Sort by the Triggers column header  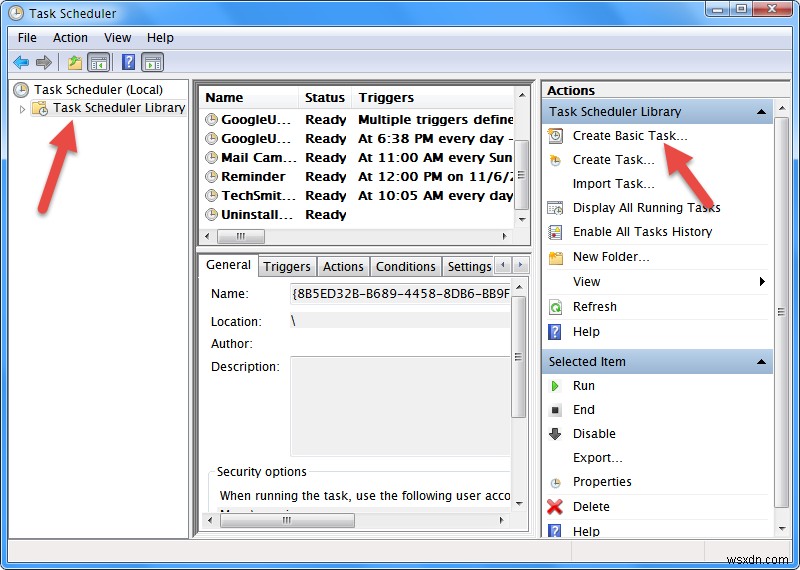[434, 97]
